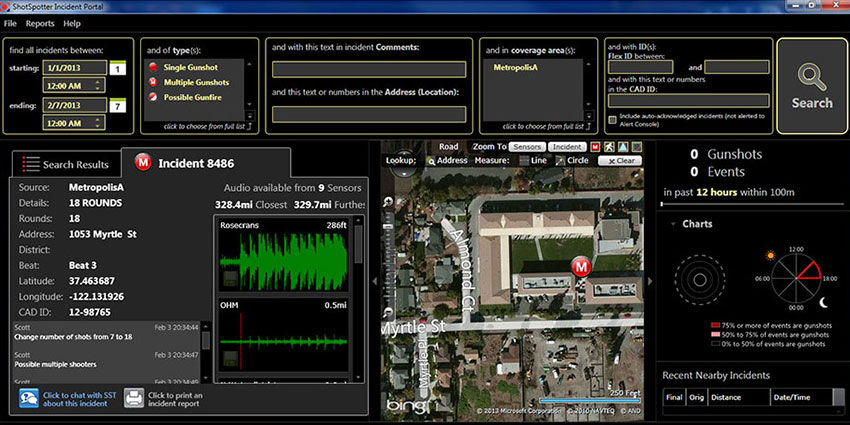Screen dimensions: 850x425
Task: Toggle the blue triangle map layer icon
Action: click(623, 147)
